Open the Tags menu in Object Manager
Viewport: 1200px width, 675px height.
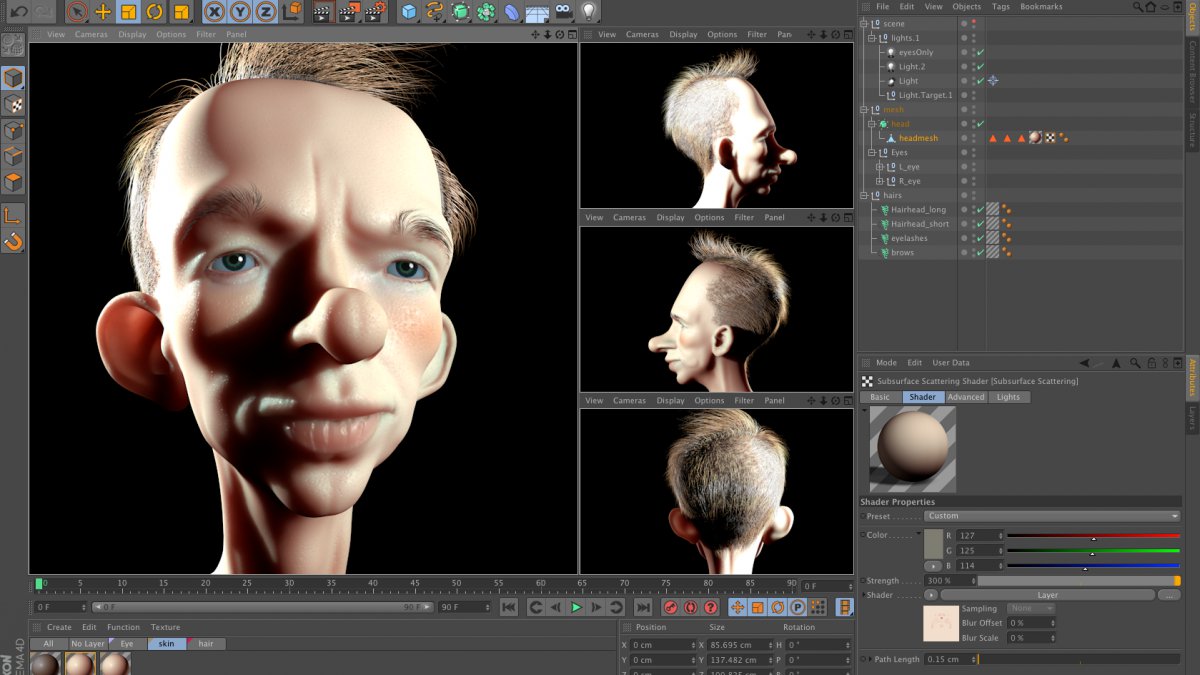pyautogui.click(x=1000, y=7)
